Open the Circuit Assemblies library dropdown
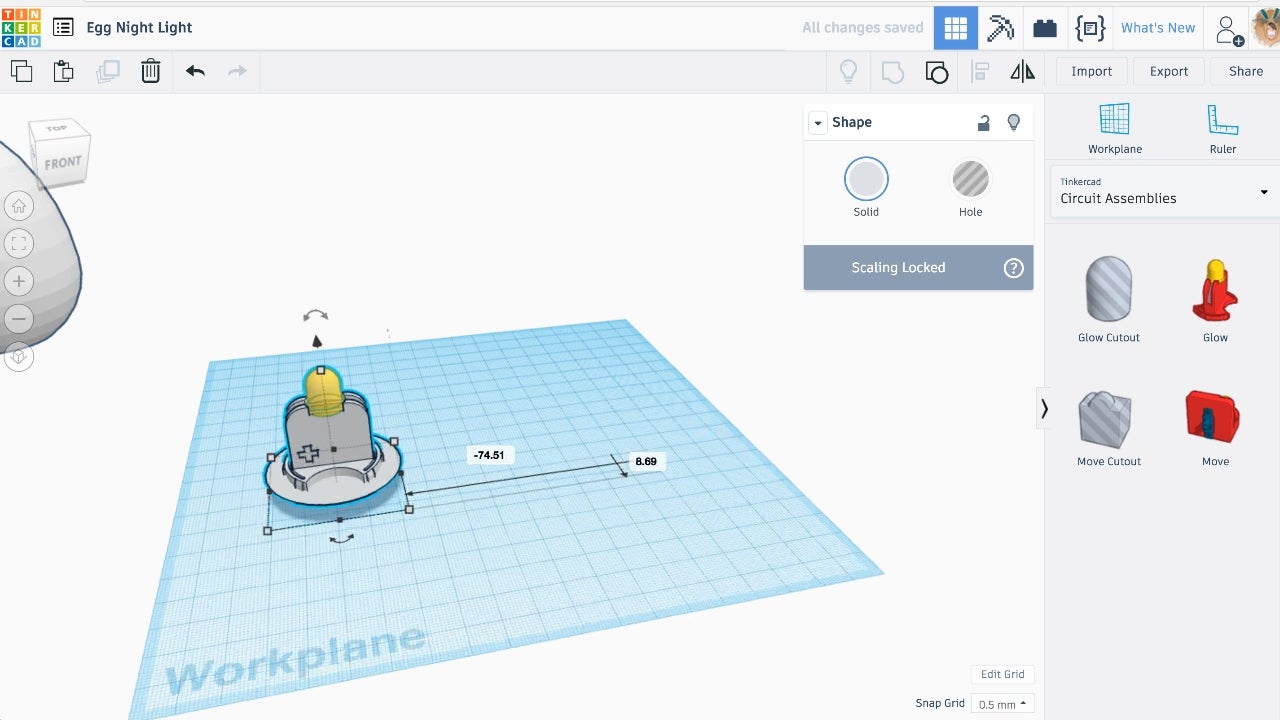 click(1163, 191)
